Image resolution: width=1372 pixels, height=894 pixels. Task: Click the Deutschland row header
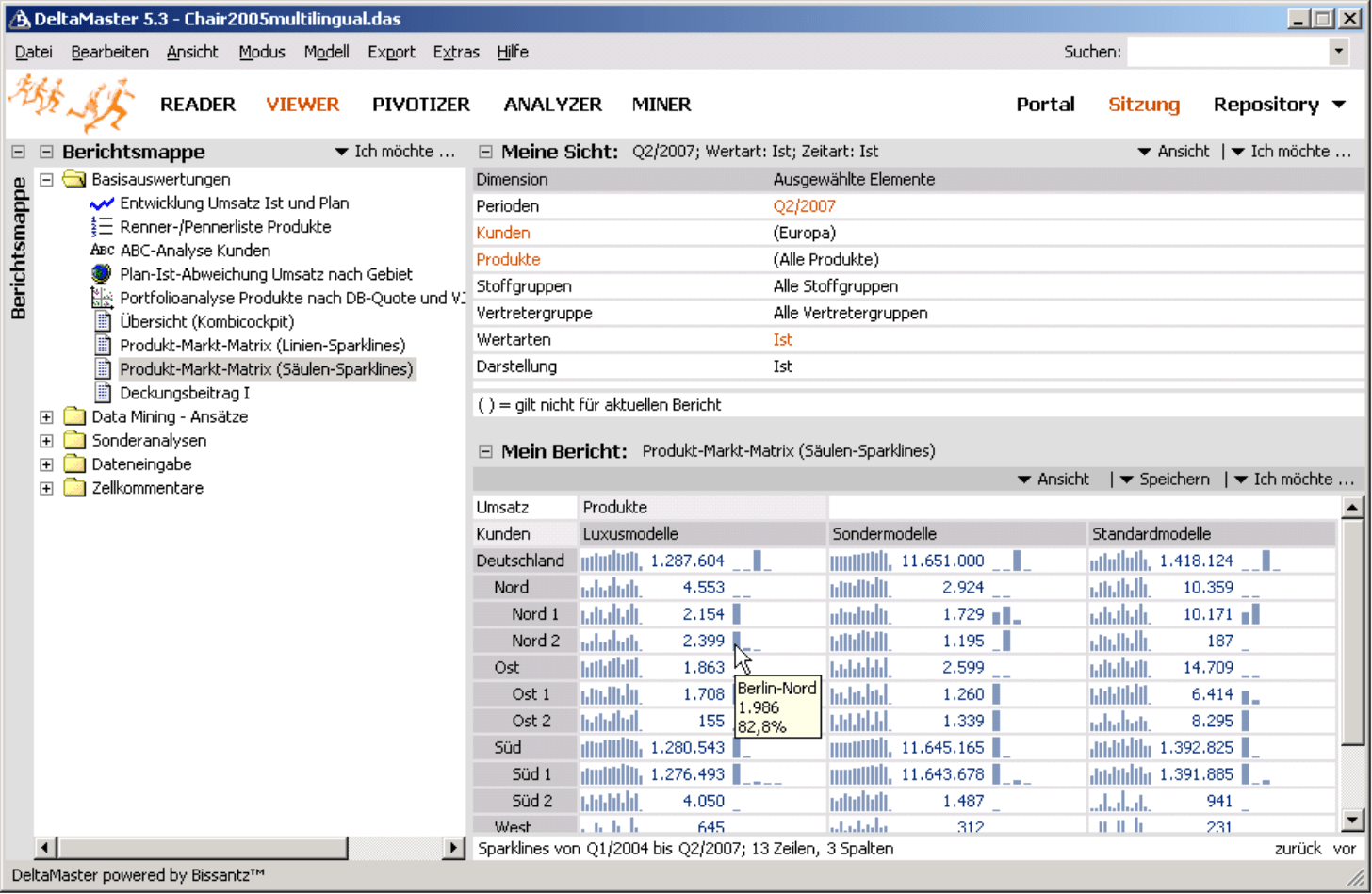click(525, 561)
